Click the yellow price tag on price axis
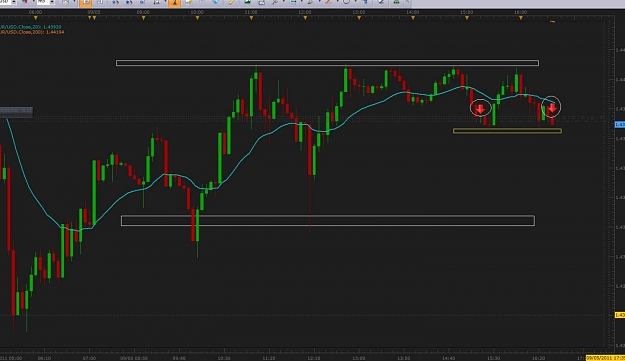Screen dimensions: 625x361 point(620,315)
